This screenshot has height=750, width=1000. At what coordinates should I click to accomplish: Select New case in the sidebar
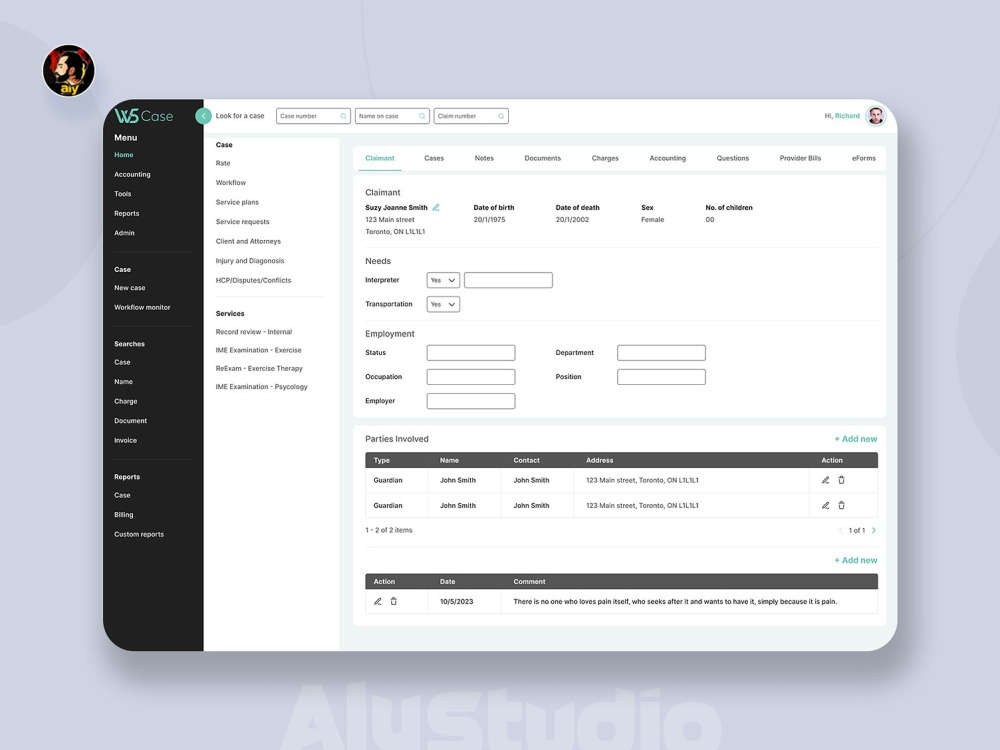(129, 288)
